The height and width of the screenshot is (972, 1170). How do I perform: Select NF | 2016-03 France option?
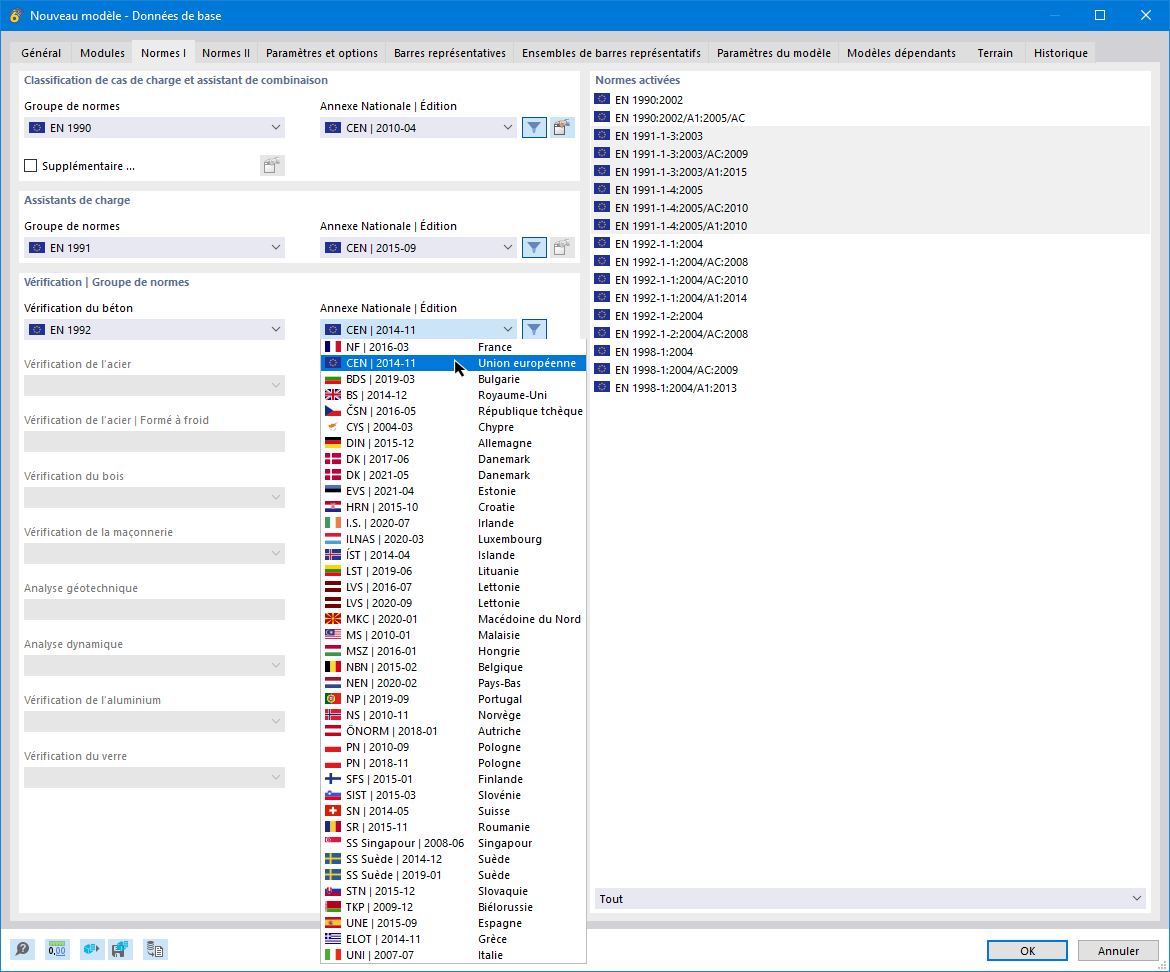[453, 347]
